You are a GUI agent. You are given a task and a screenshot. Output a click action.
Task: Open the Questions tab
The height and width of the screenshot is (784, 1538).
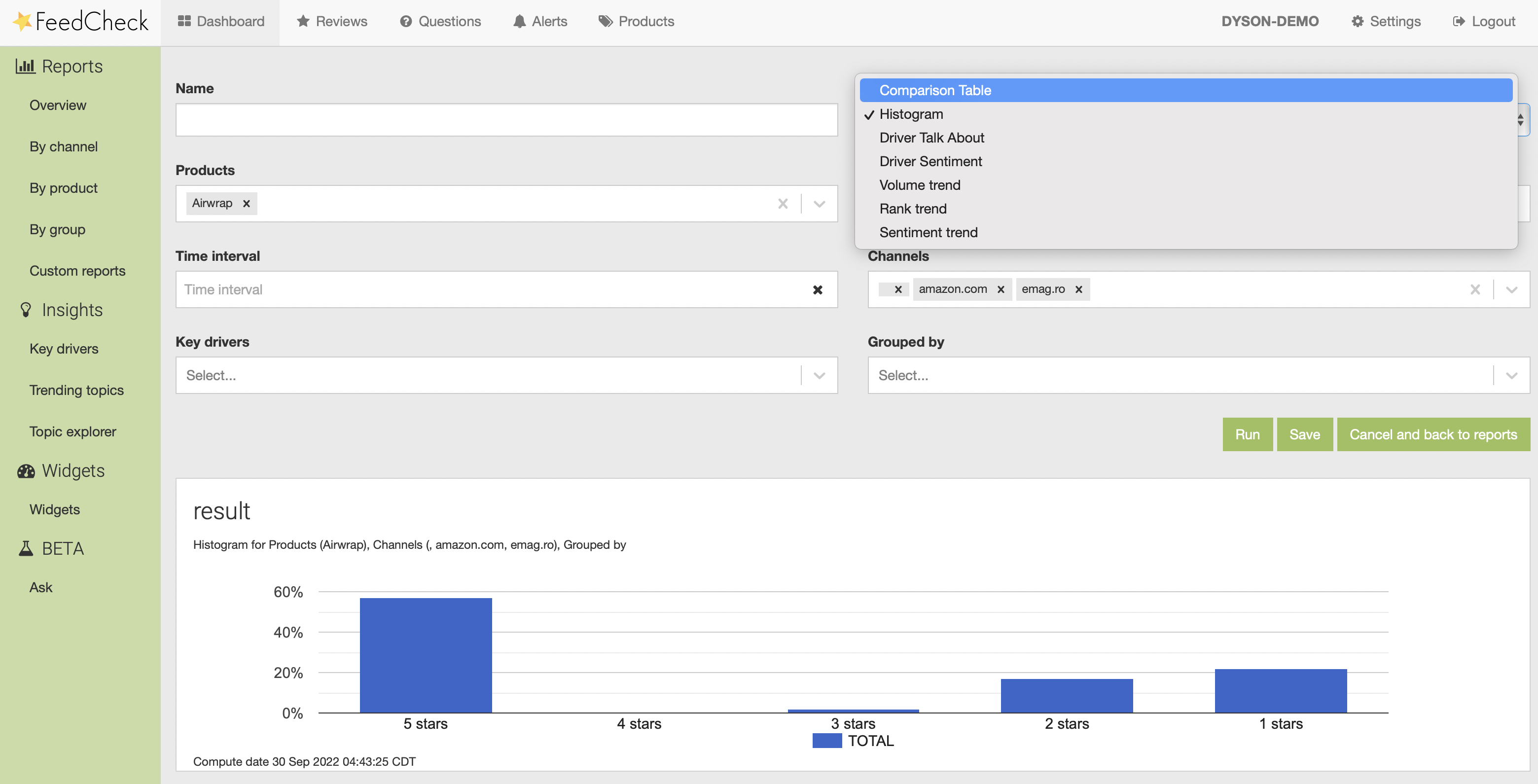pos(440,22)
